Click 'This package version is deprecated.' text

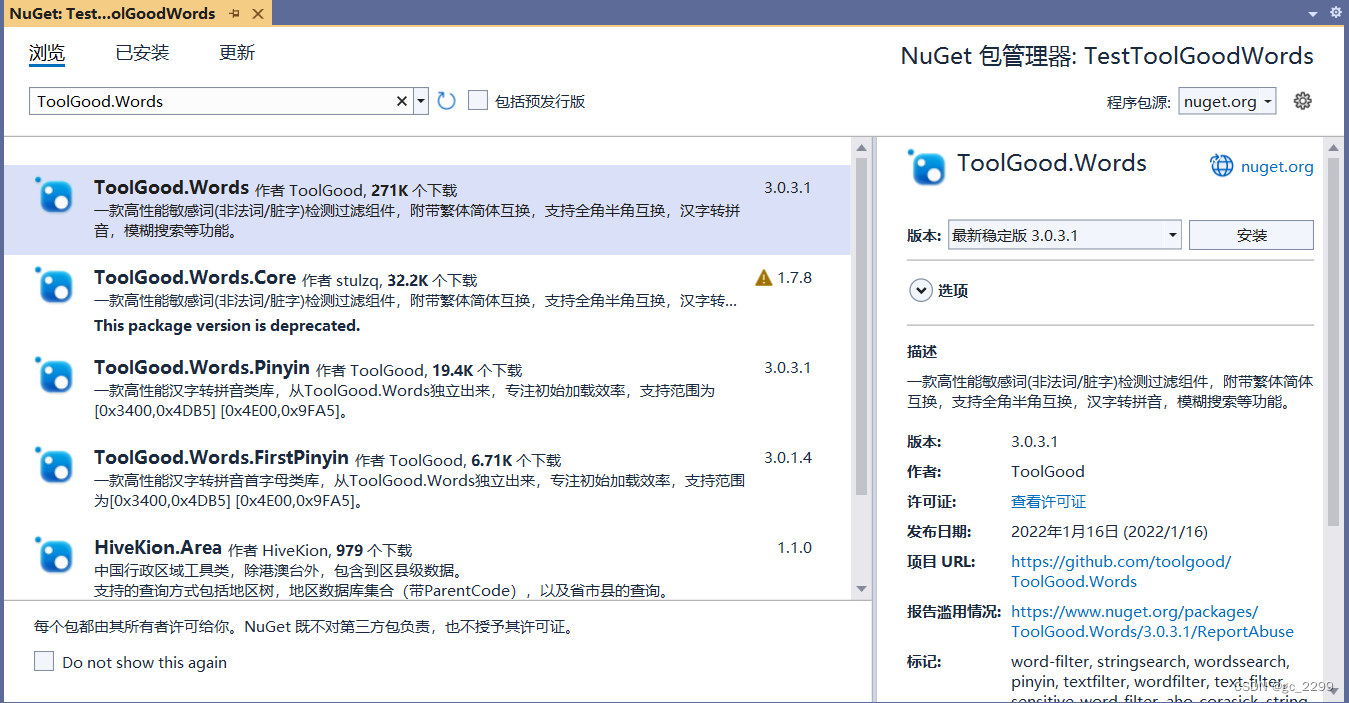227,325
